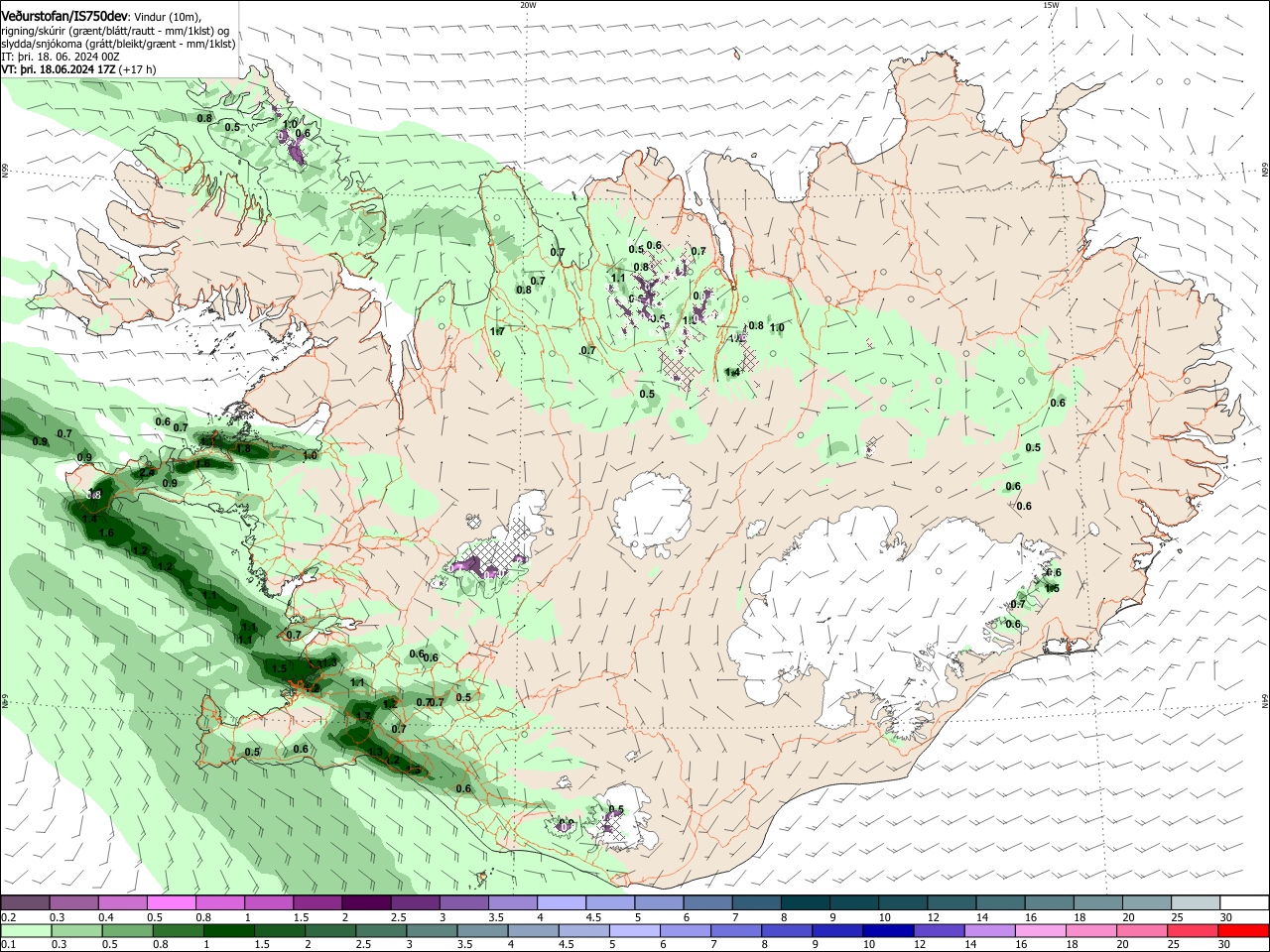Image resolution: width=1270 pixels, height=952 pixels.
Task: Select bright pink 0.5–0.8 snow scale swatch
Action: 171,902
